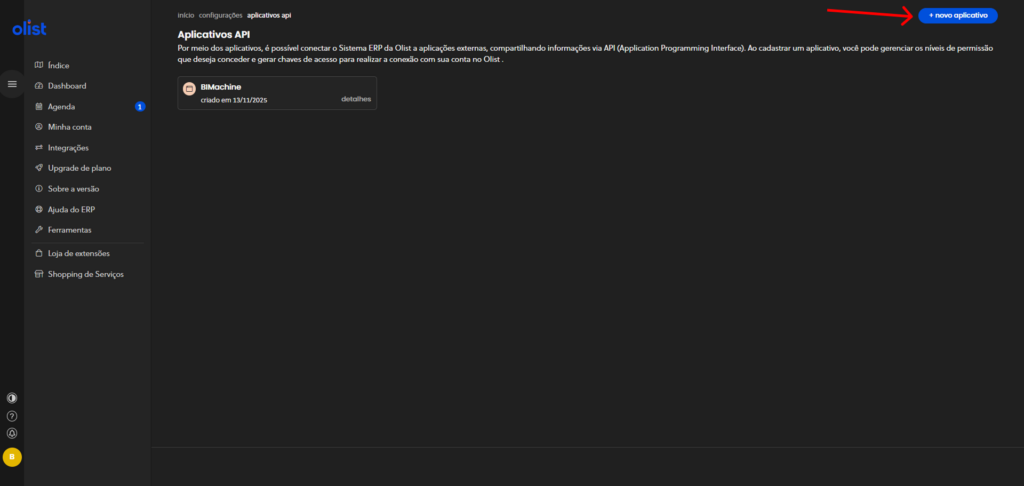Click the BIMachine app icon
The width and height of the screenshot is (1024, 486).
tap(189, 90)
